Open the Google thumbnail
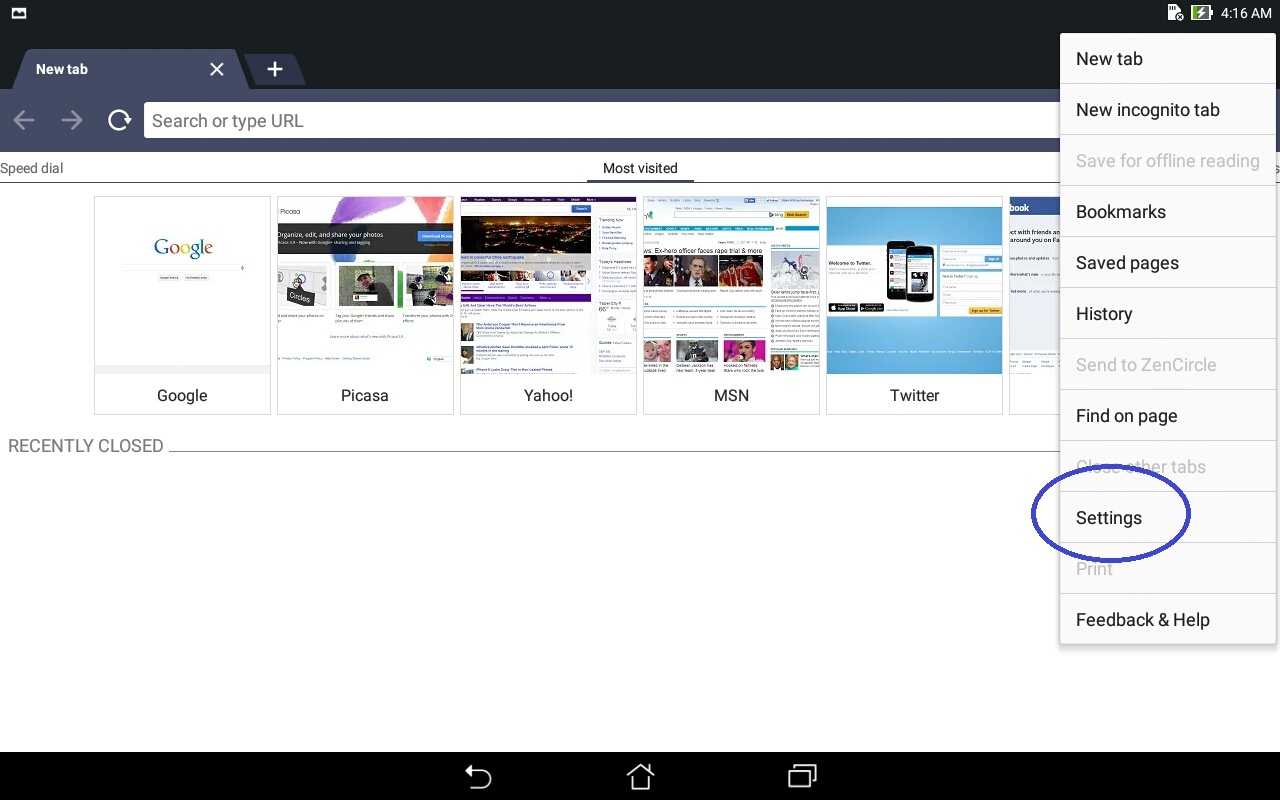 pyautogui.click(x=182, y=285)
